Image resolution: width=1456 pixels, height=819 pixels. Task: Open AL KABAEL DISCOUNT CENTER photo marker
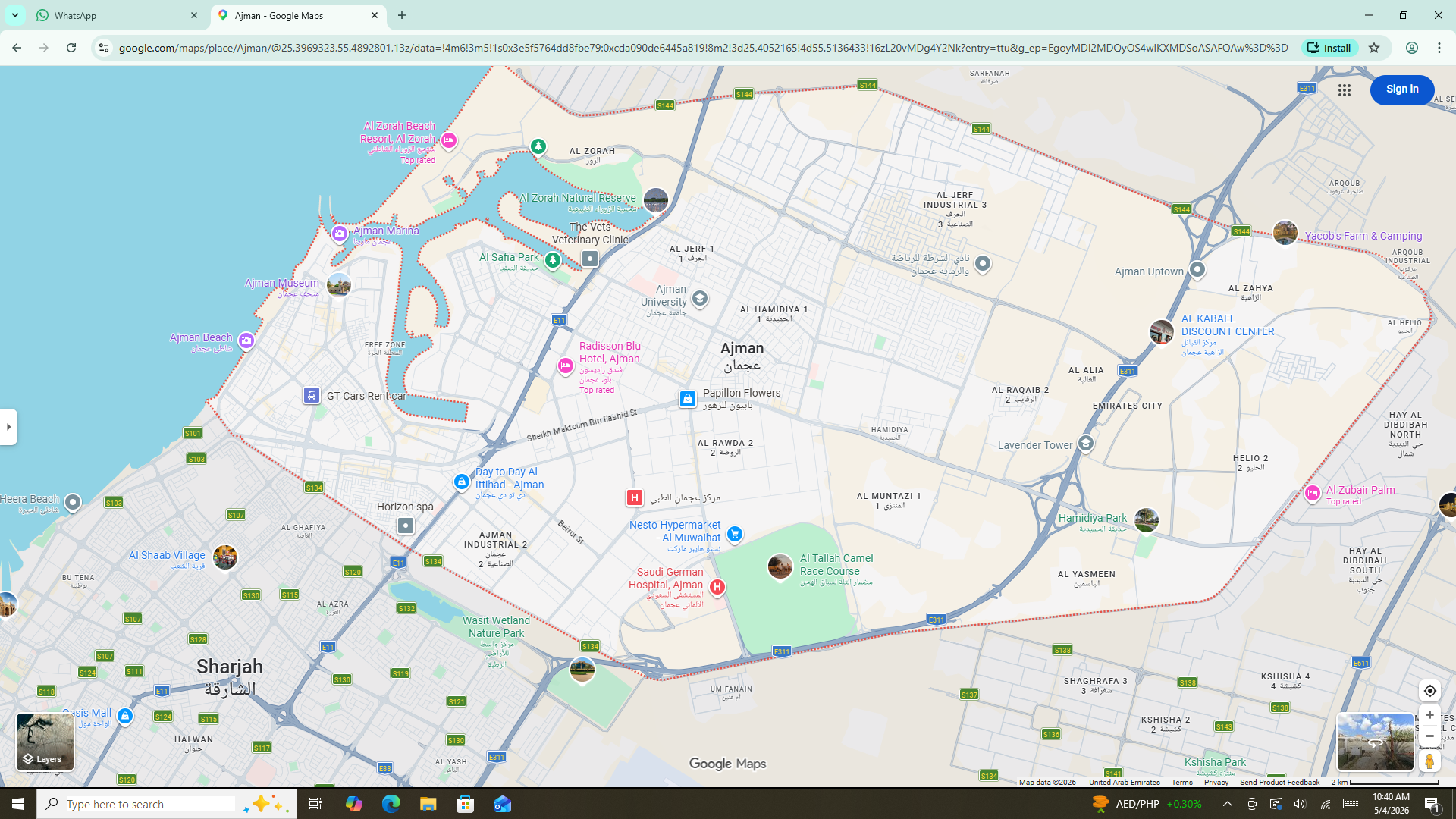tap(1162, 331)
